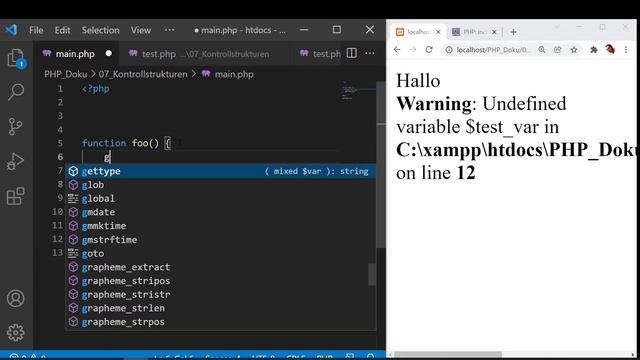Click the browser horizontal scrollbar
This screenshot has width=640, height=360.
(x=448, y=354)
